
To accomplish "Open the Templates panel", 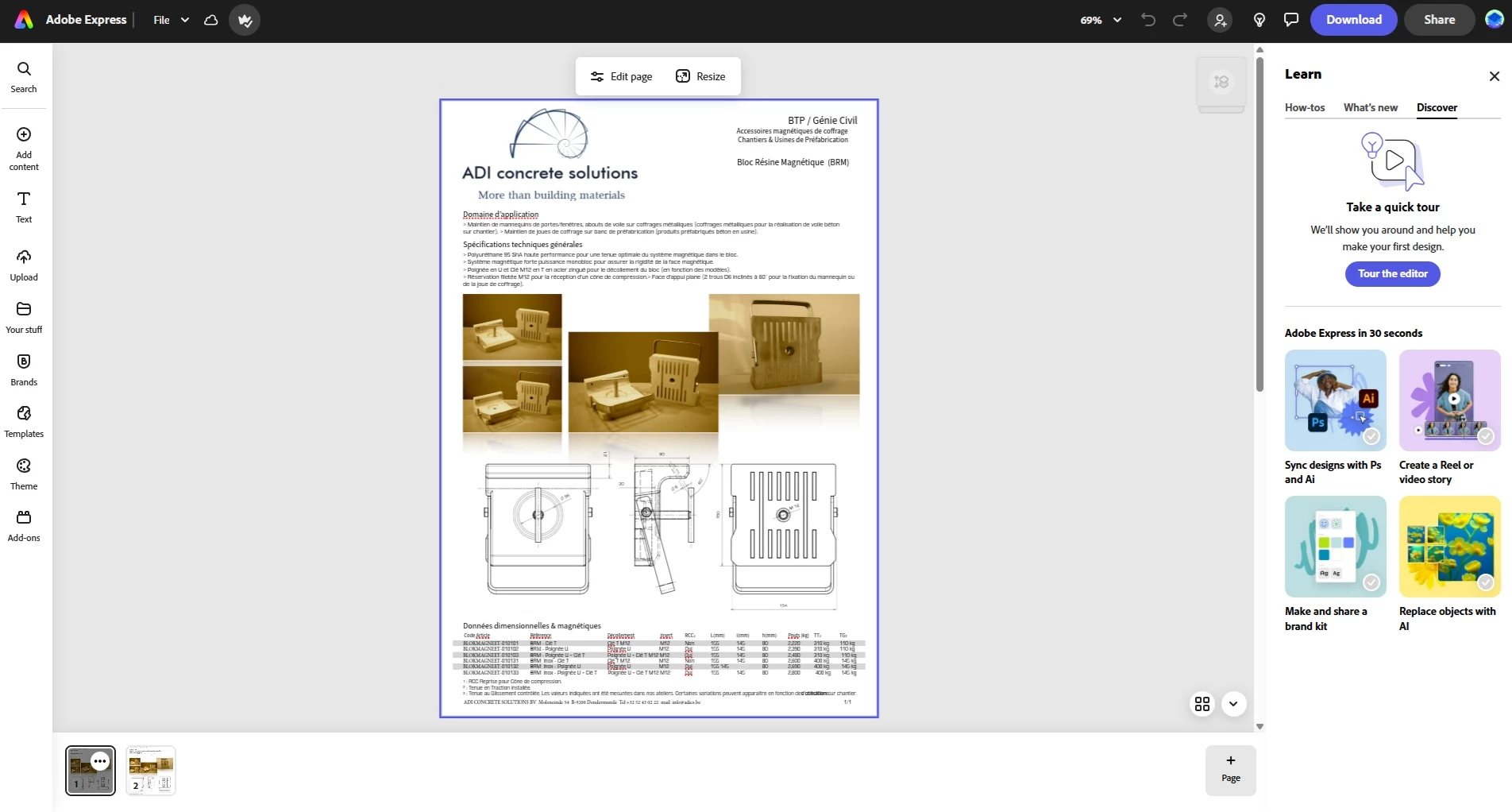I will pos(24,422).
